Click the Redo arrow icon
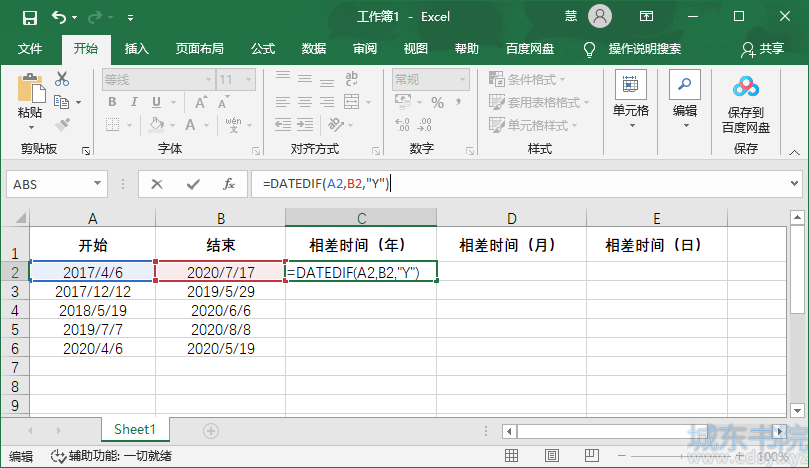Image resolution: width=809 pixels, height=468 pixels. tap(95, 18)
